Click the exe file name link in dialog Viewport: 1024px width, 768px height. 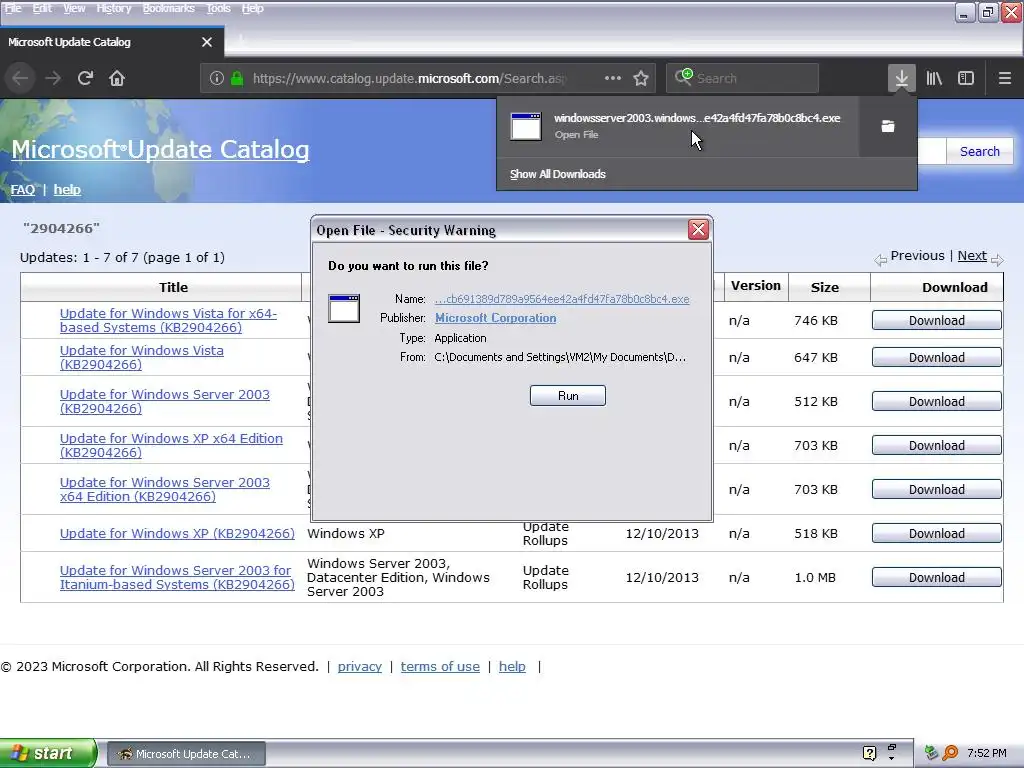(562, 299)
